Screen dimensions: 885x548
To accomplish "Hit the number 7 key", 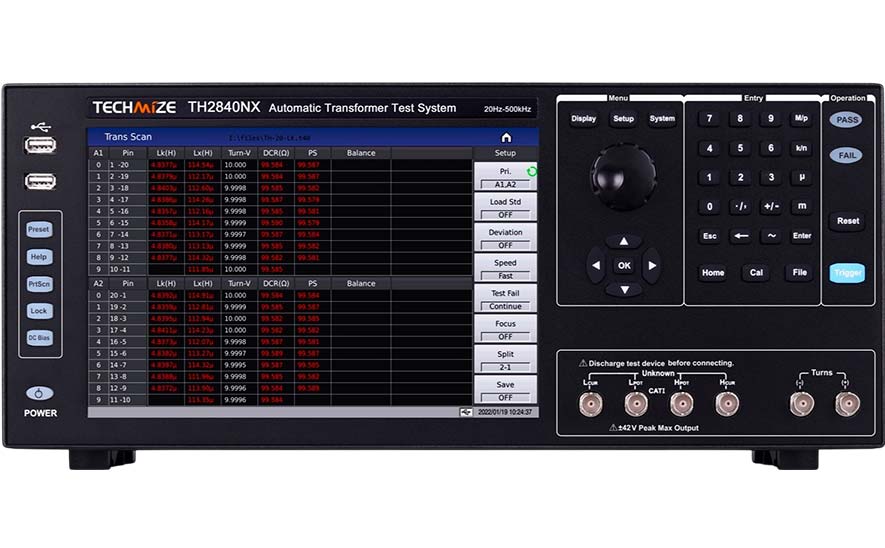I will (709, 119).
